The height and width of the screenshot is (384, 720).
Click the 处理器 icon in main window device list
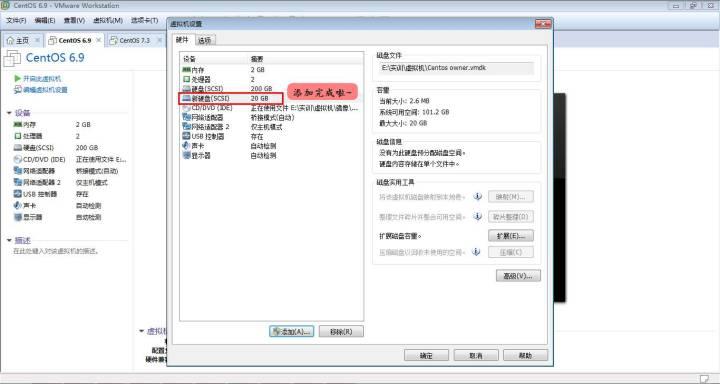click(x=18, y=136)
